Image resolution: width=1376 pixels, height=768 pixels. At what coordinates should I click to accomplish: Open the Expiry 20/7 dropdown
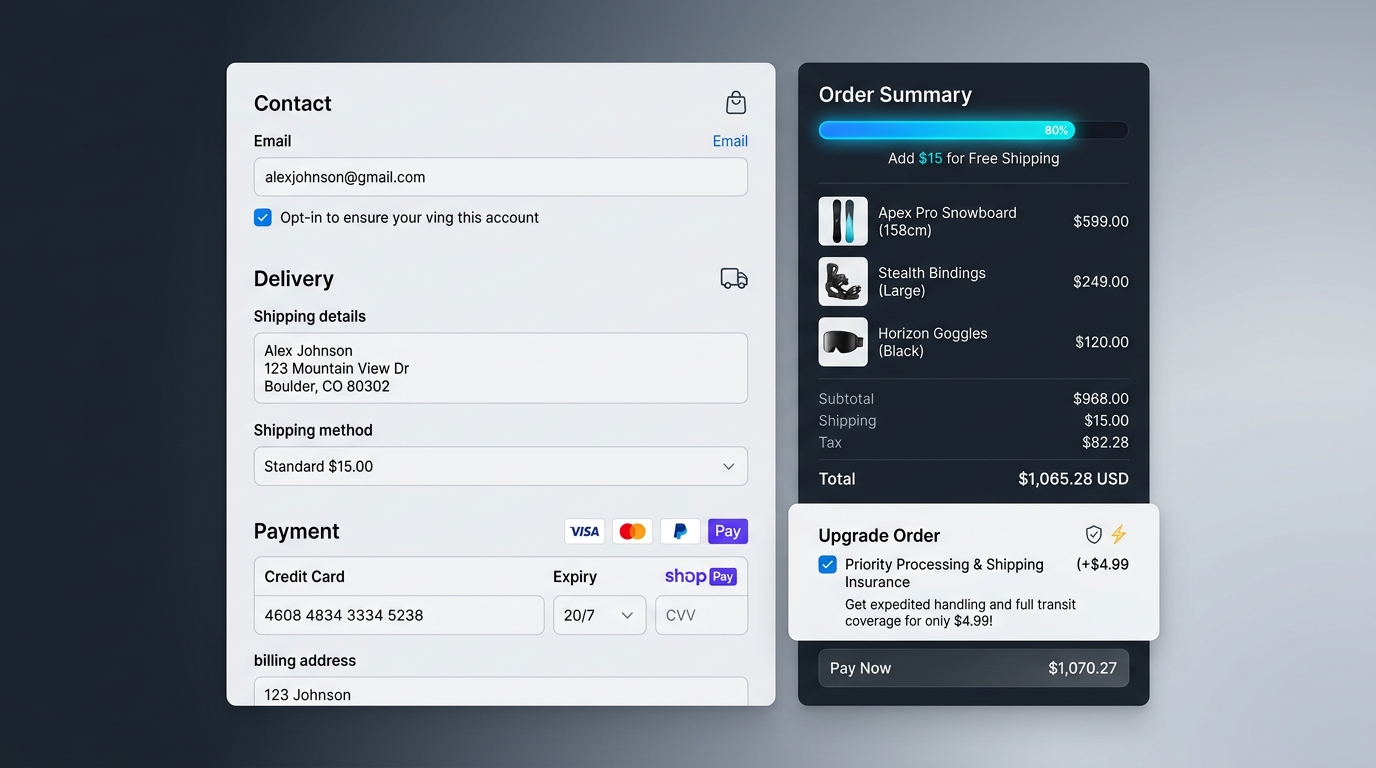click(600, 615)
